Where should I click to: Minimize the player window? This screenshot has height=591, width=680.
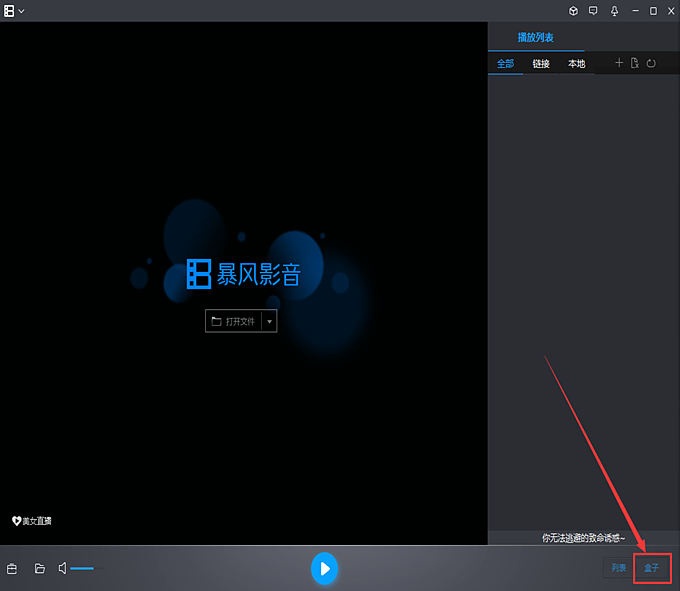click(x=635, y=11)
